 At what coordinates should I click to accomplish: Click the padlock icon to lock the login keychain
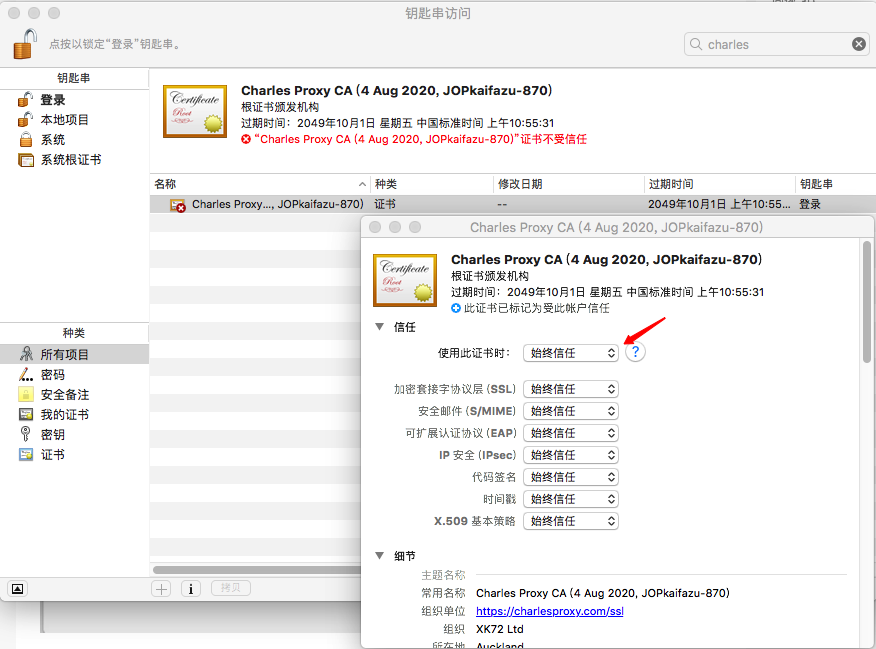[x=25, y=44]
